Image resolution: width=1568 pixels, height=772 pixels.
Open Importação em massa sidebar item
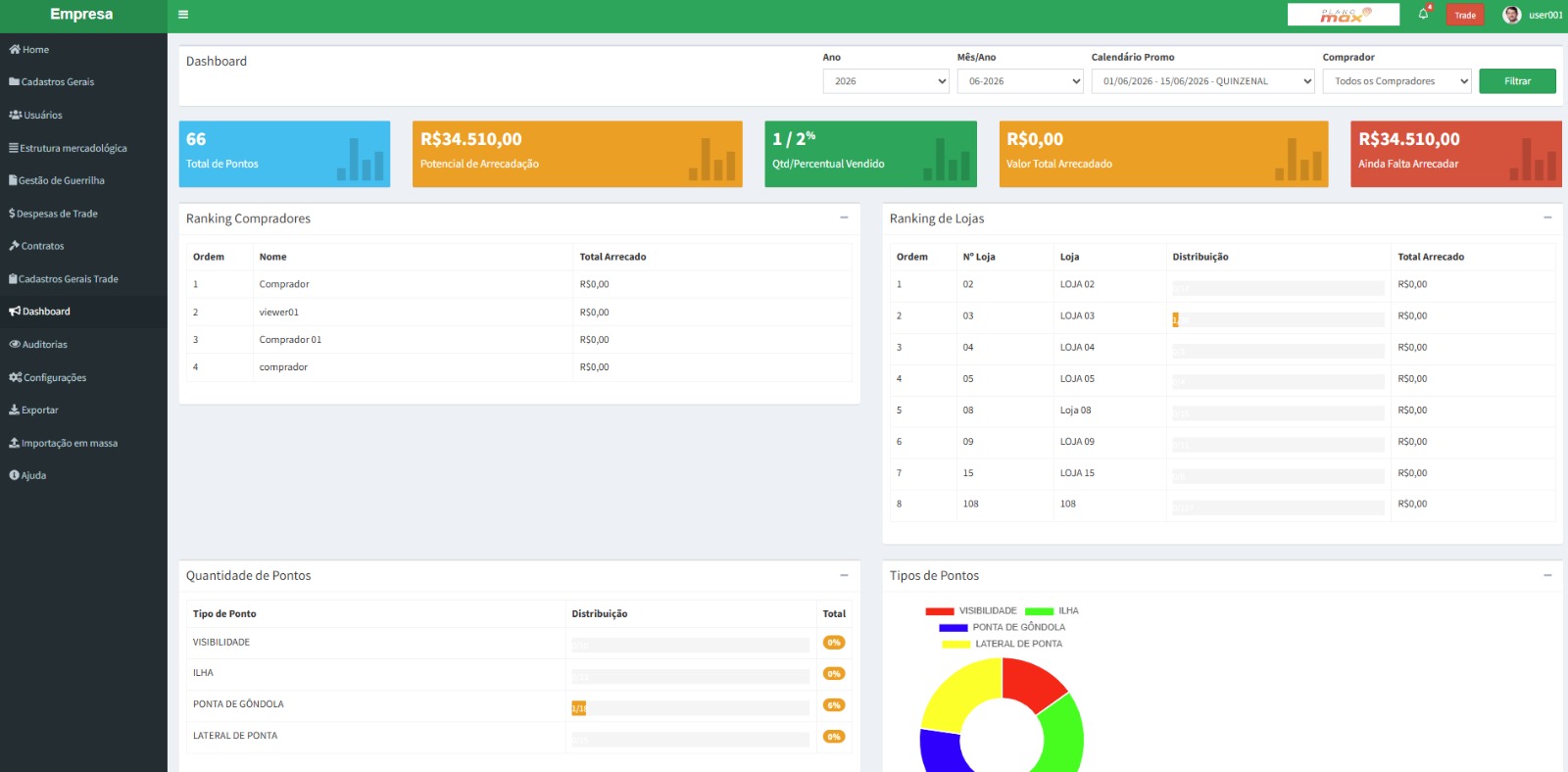click(83, 443)
